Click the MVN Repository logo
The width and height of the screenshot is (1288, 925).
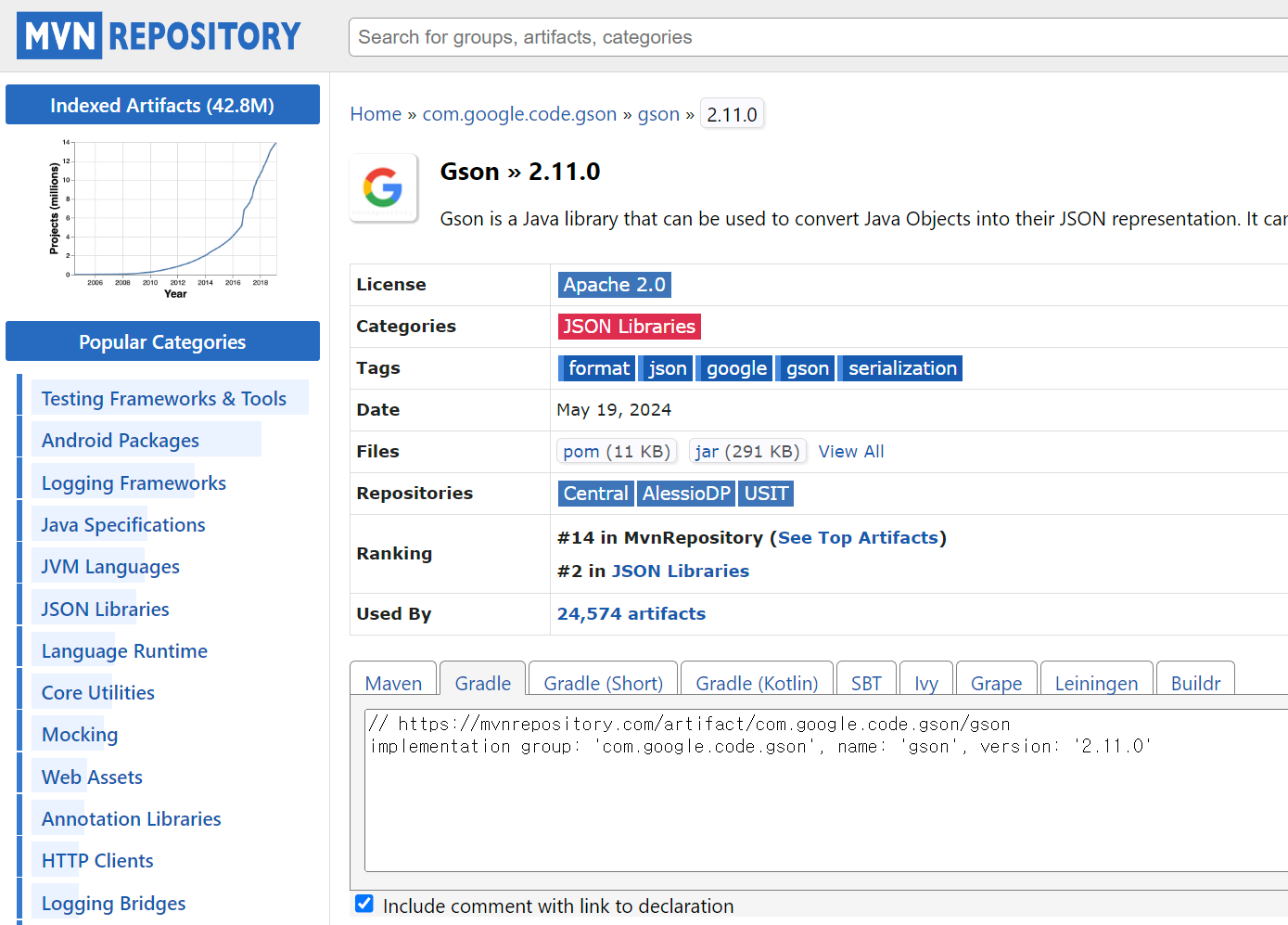click(159, 35)
